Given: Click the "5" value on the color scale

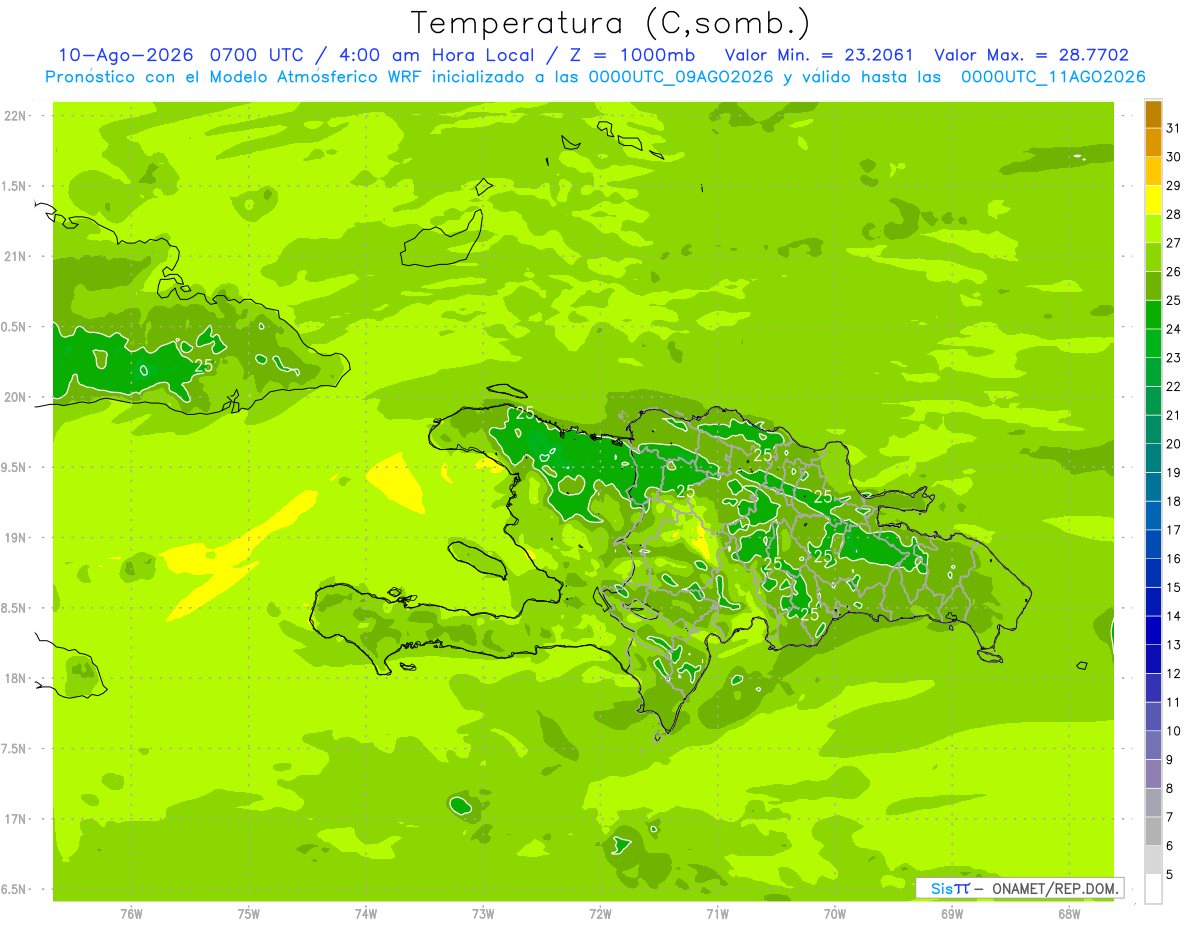Looking at the screenshot, I should pyautogui.click(x=1170, y=875).
